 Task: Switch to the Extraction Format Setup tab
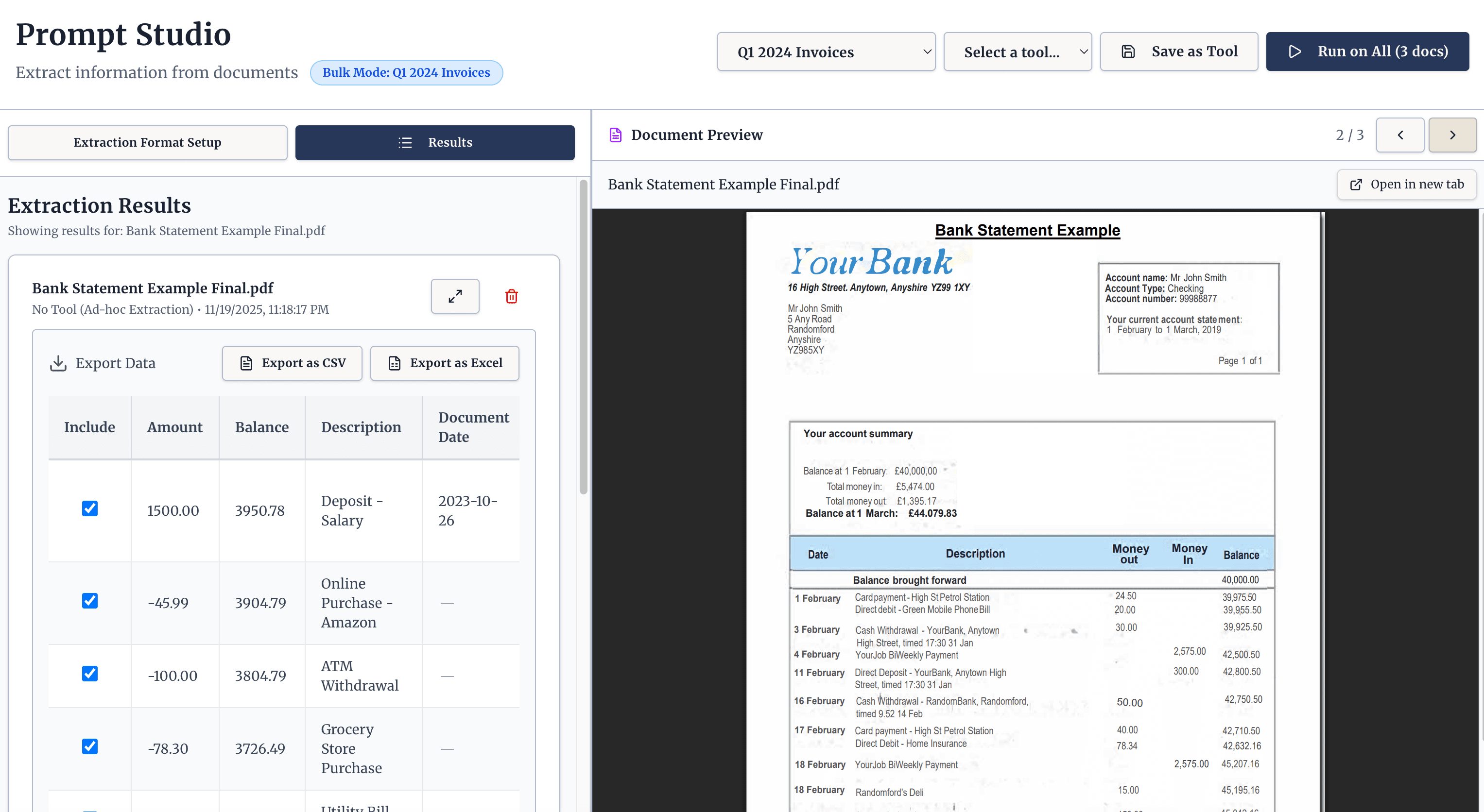click(x=148, y=142)
